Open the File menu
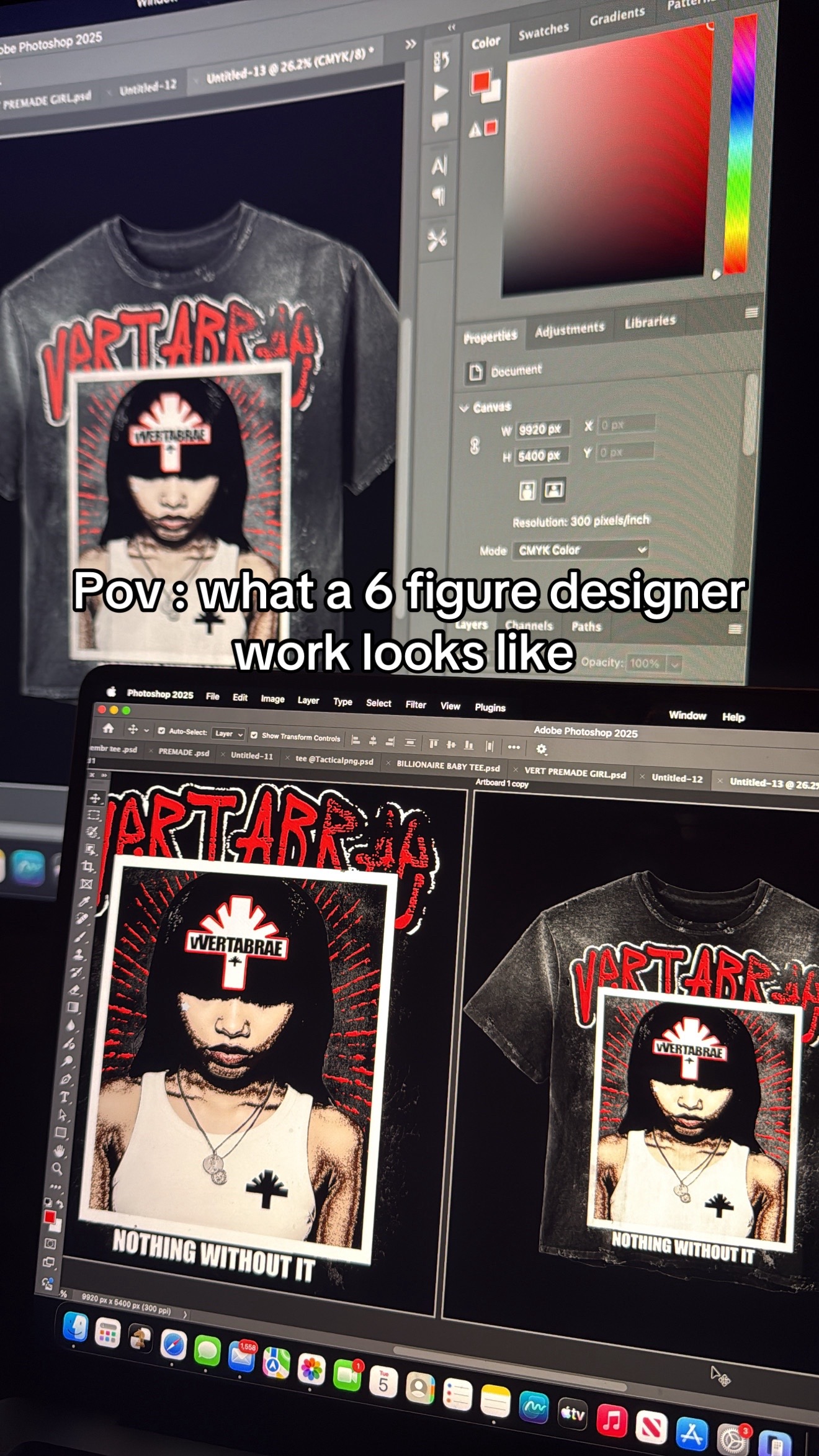The height and width of the screenshot is (1456, 819). (x=213, y=696)
